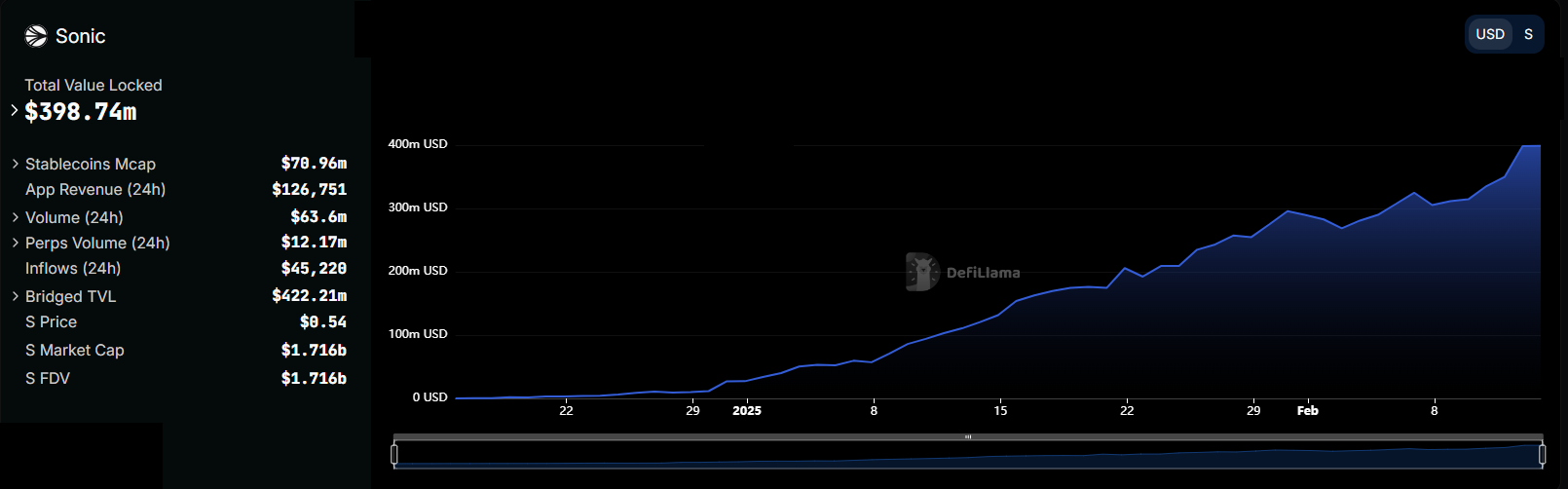Expand the Volume (24h) row

click(15, 217)
